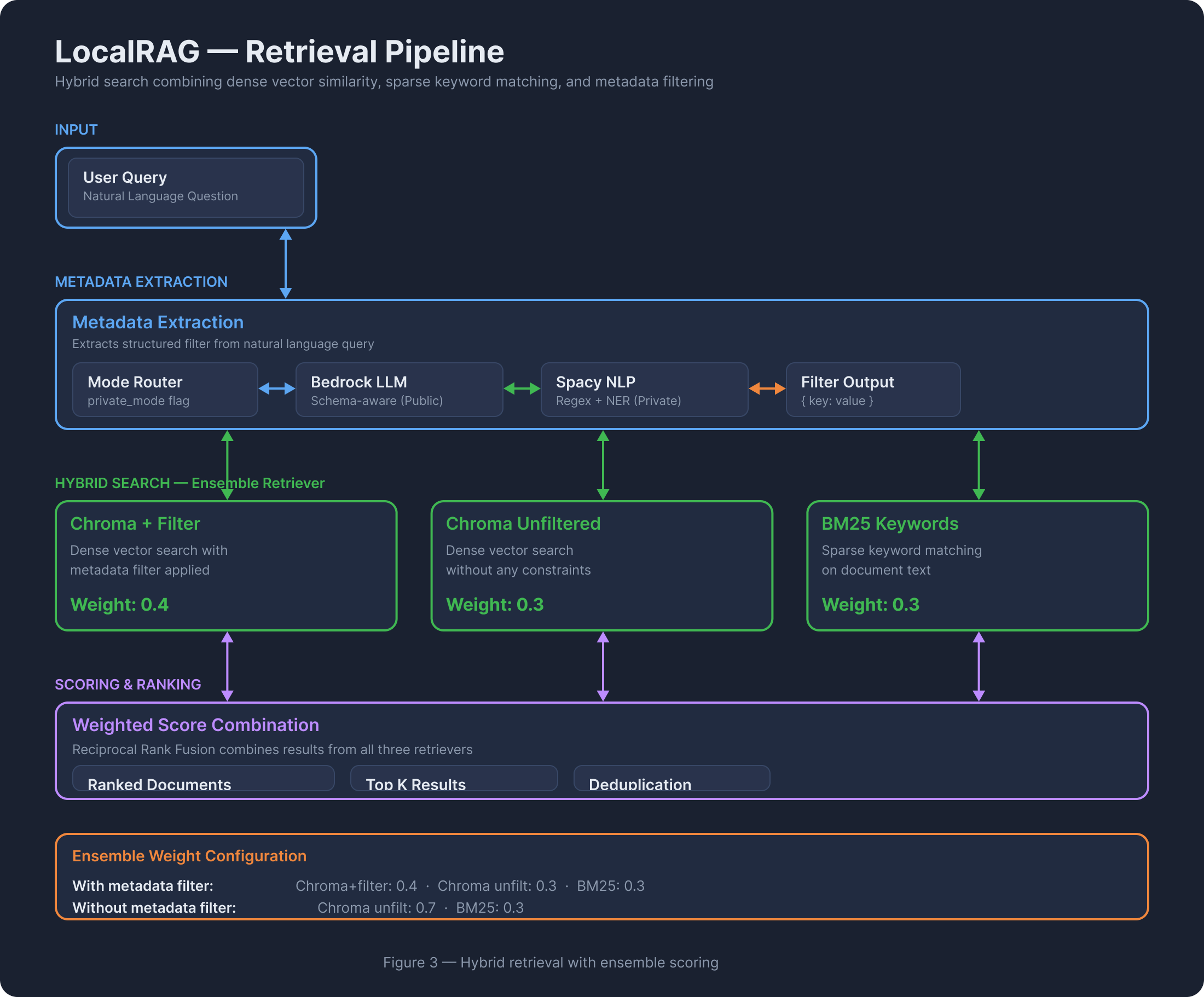Click the Spacy NLP box
Image resolution: width=1204 pixels, height=997 pixels.
(x=645, y=389)
